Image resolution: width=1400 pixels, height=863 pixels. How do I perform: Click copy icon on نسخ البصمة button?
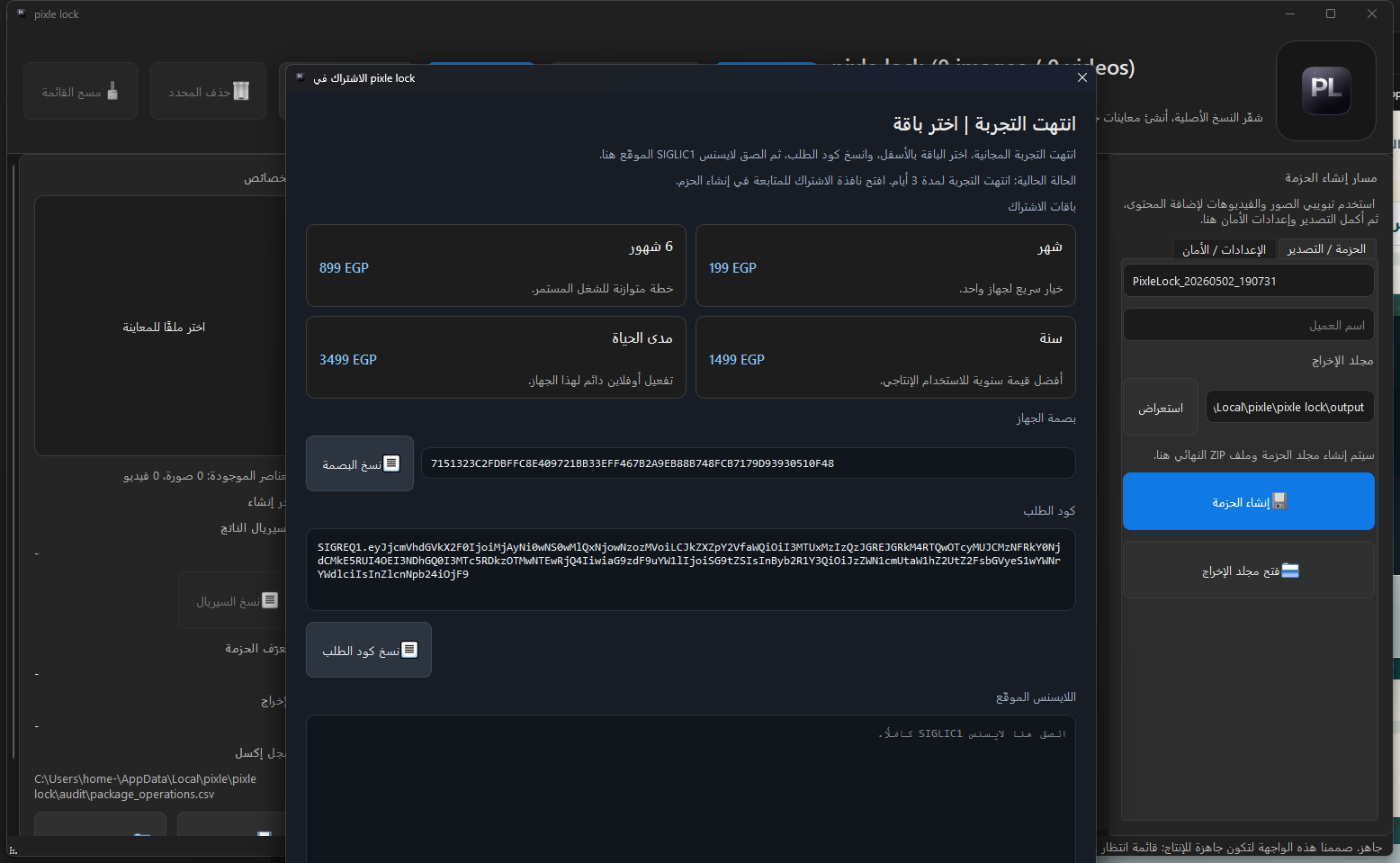click(x=391, y=463)
